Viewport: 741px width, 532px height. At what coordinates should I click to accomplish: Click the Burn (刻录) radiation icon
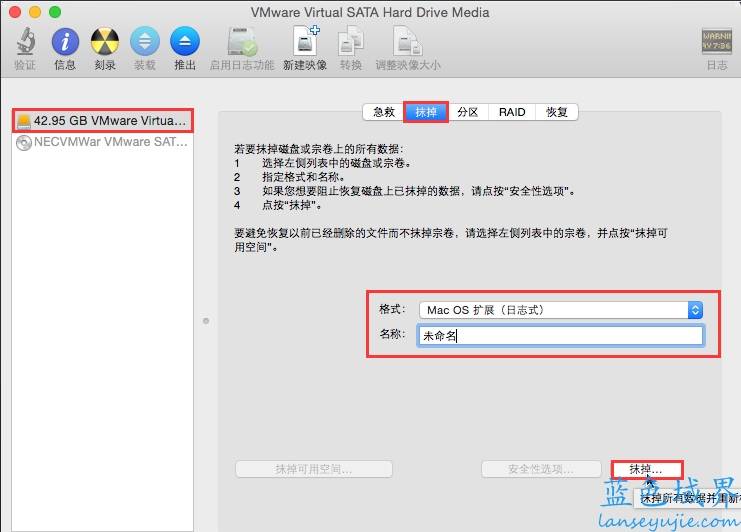tap(105, 42)
